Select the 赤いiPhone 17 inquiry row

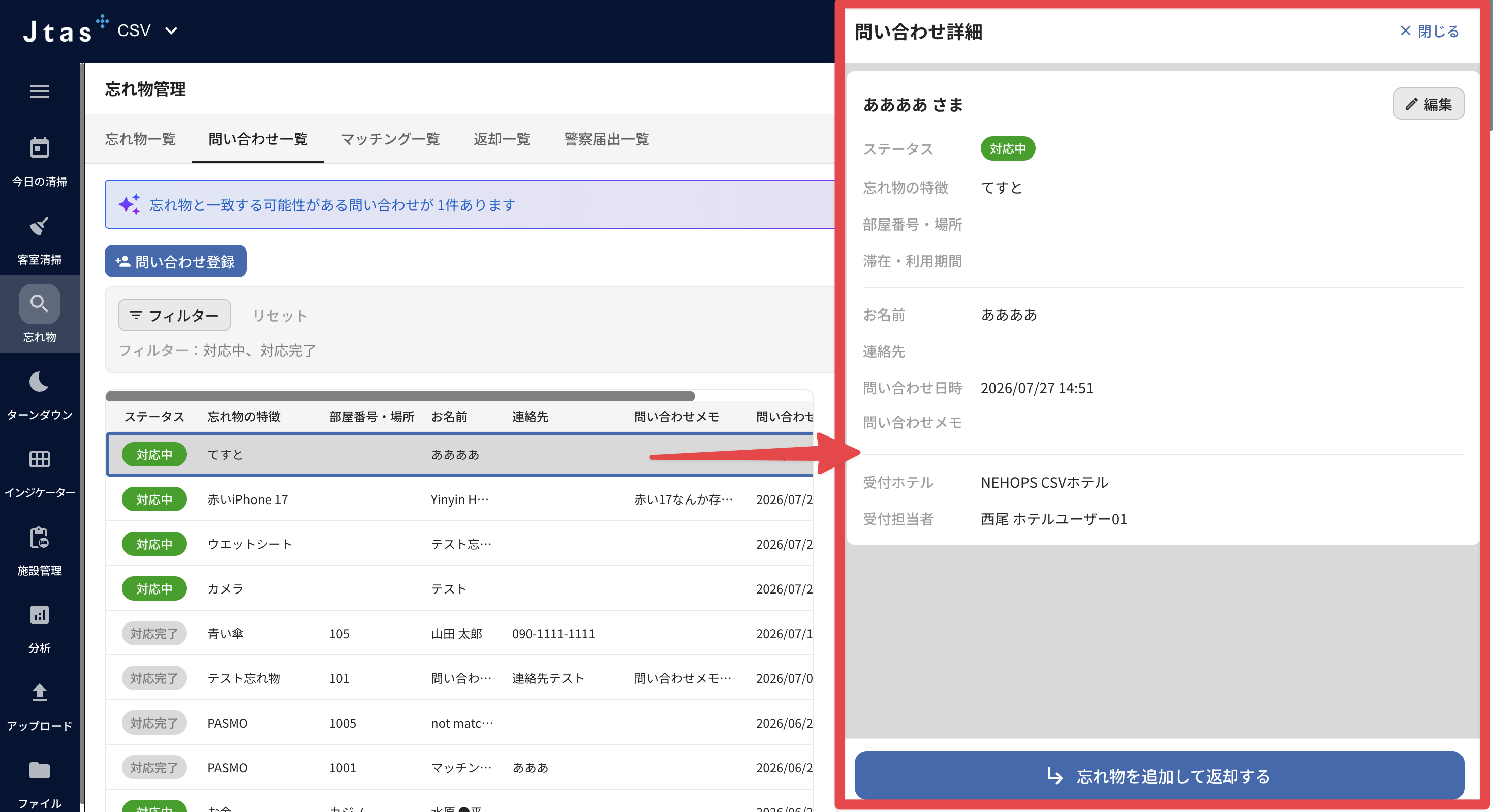pos(459,499)
